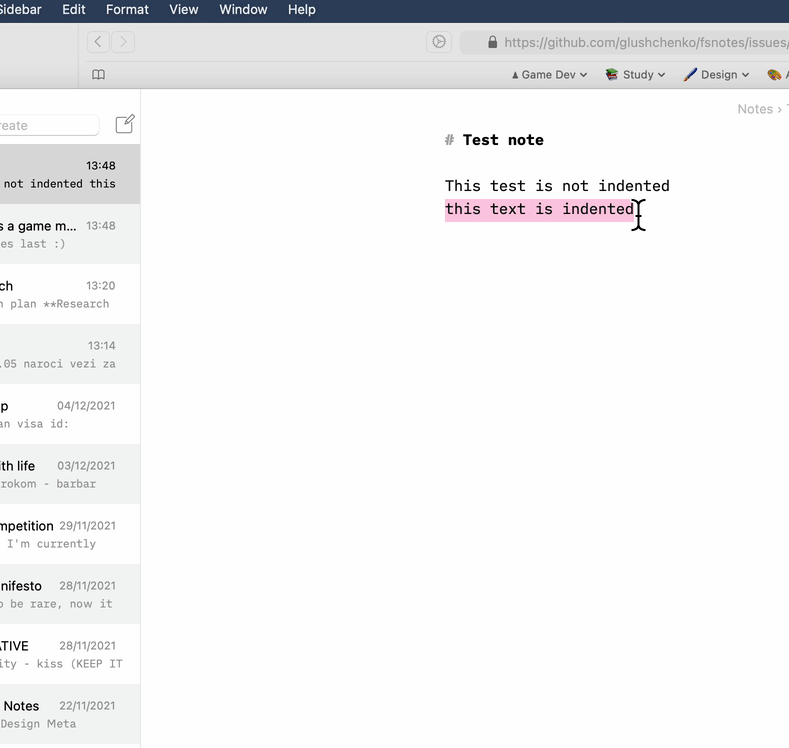
Task: Go back with the browser back arrow
Action: (99, 42)
